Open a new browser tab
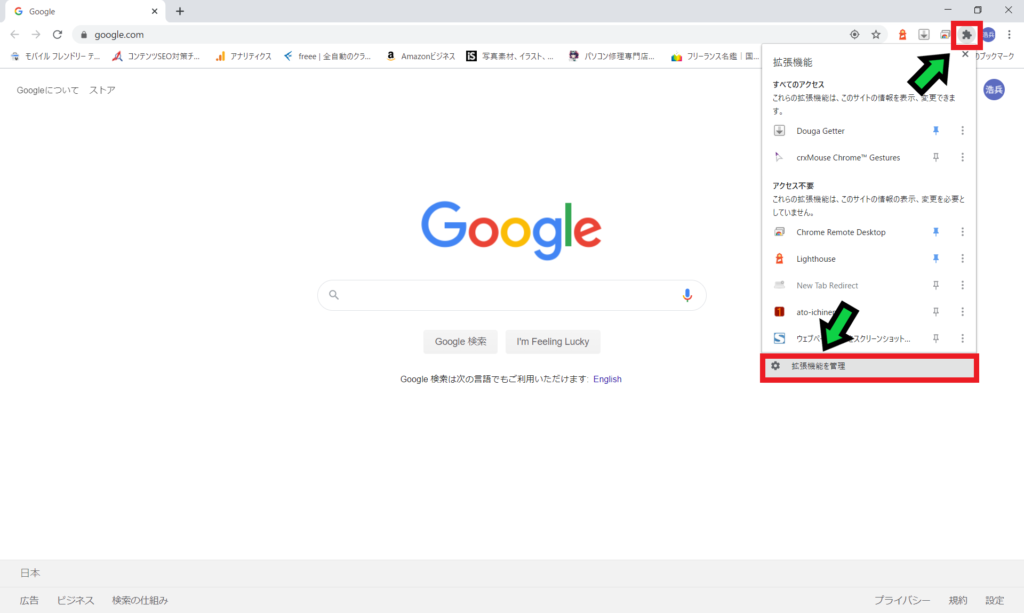The width and height of the screenshot is (1024, 613). point(180,11)
